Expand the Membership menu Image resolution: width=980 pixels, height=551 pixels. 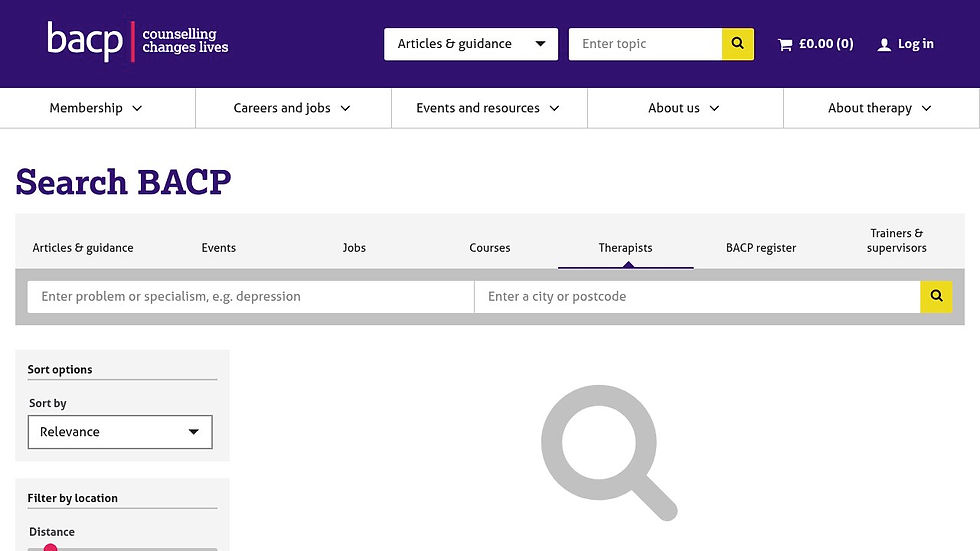(x=98, y=108)
